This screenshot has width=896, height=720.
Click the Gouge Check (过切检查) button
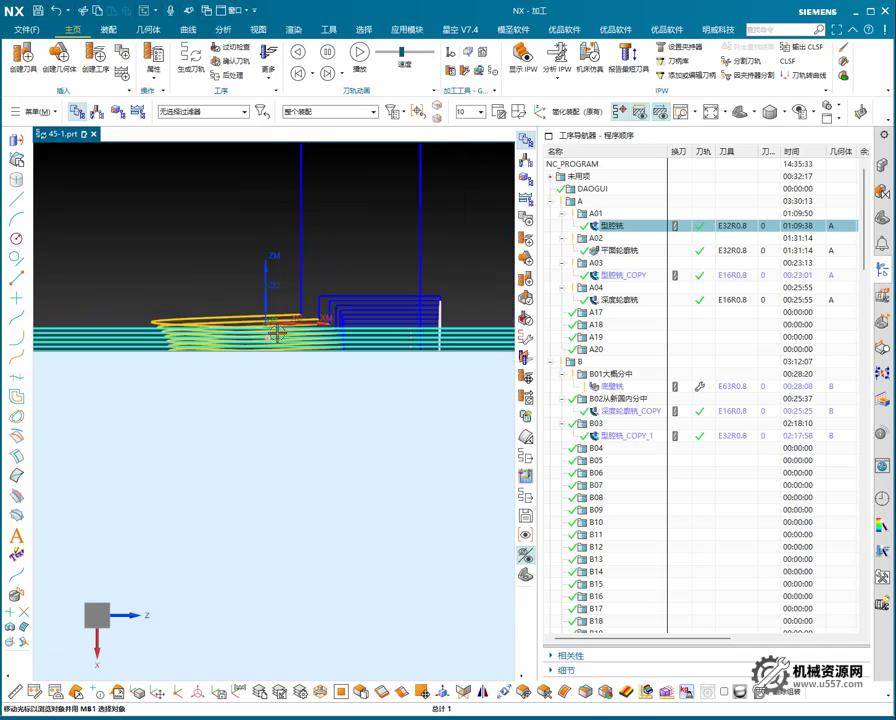(x=230, y=47)
